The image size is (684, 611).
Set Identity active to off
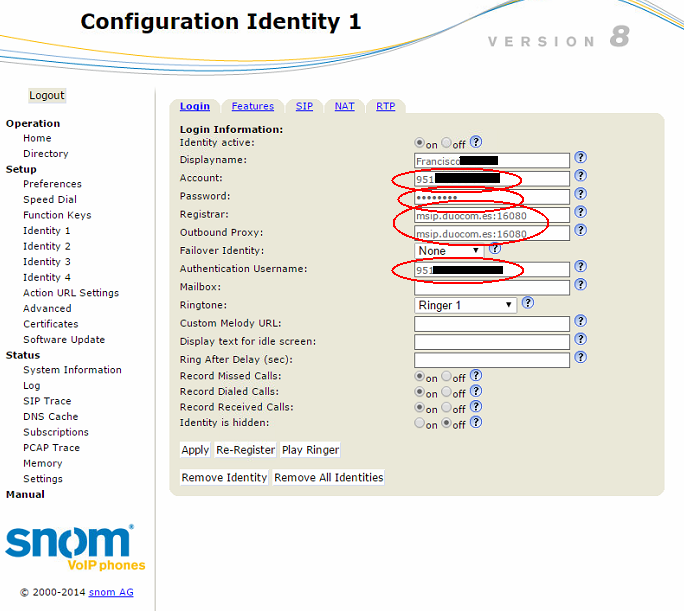coord(446,144)
